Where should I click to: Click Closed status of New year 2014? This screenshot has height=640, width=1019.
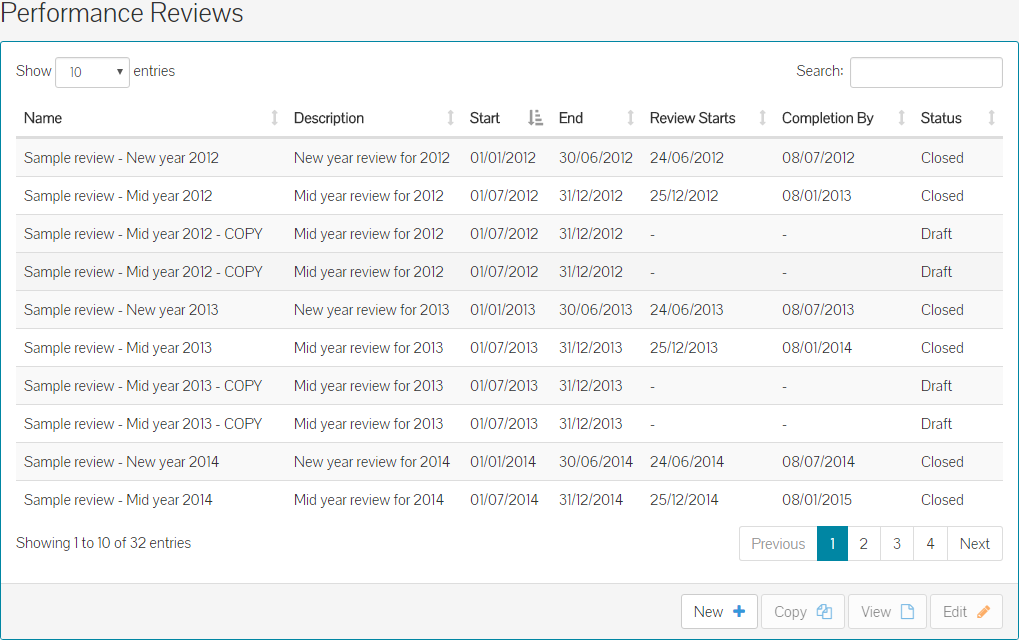coord(942,462)
